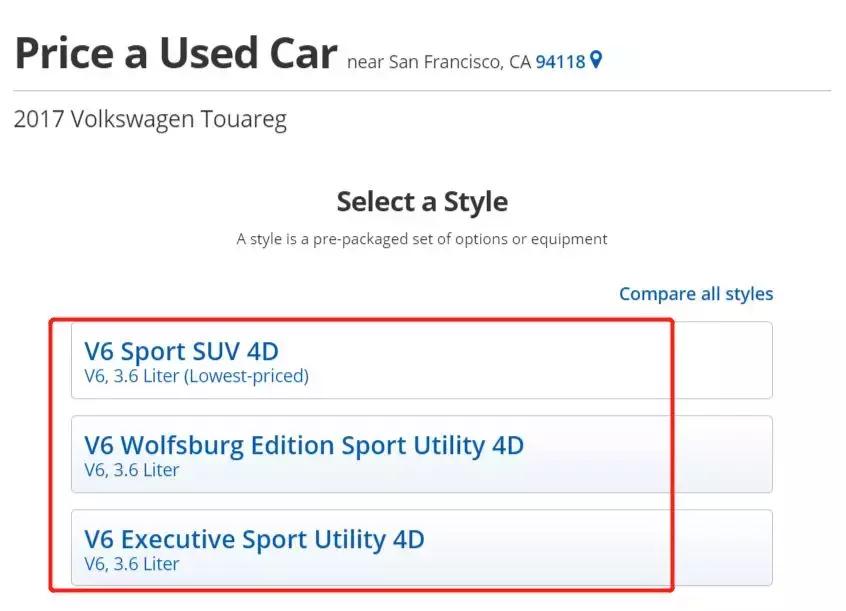Click blank right area of Wolfsburg Edition card
The width and height of the screenshot is (846, 611).
coord(720,454)
